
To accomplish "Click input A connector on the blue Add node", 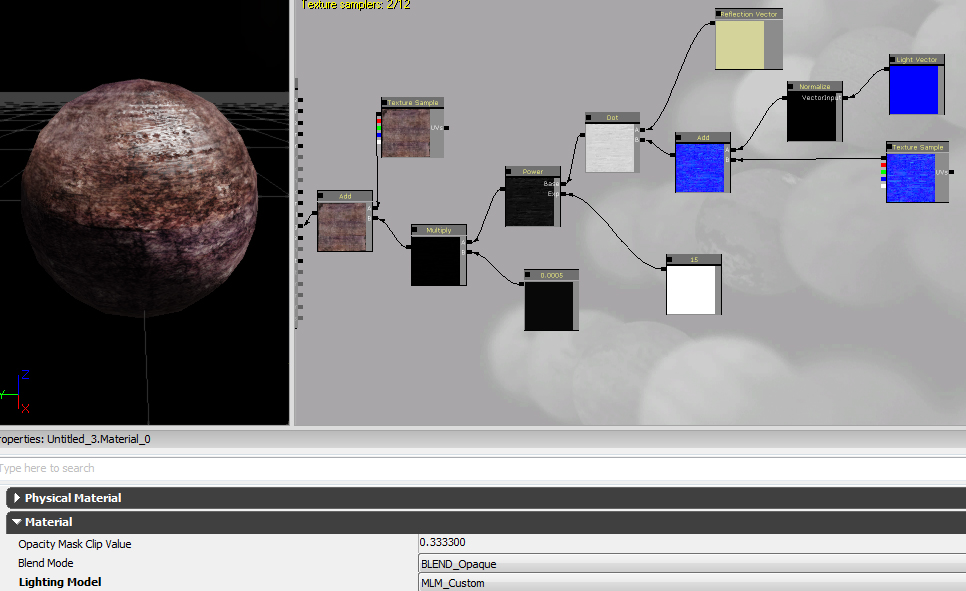I will click(x=733, y=150).
